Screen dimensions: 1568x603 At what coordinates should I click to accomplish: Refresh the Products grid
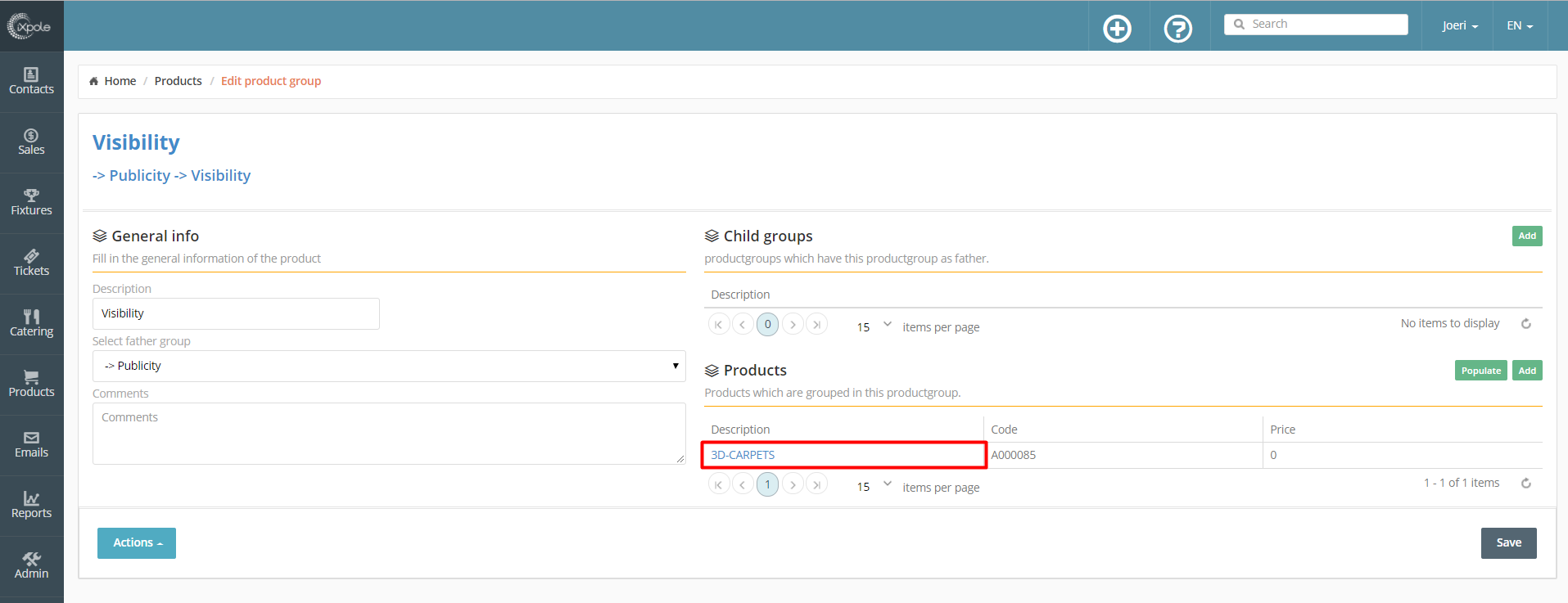[1526, 484]
